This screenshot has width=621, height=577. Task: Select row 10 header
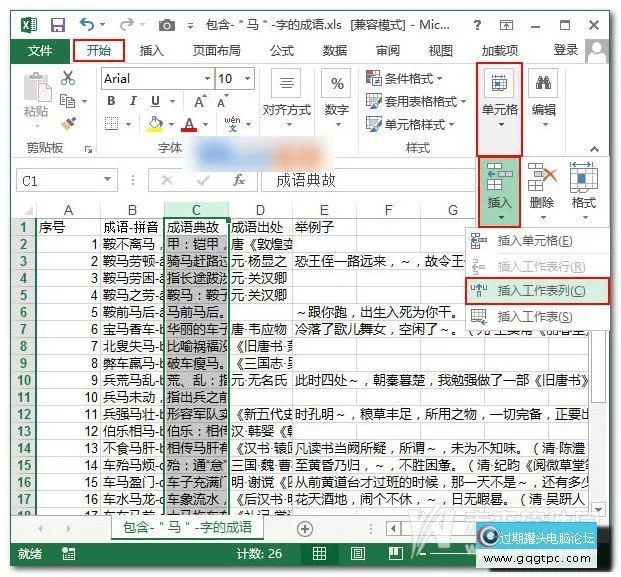[x=24, y=380]
